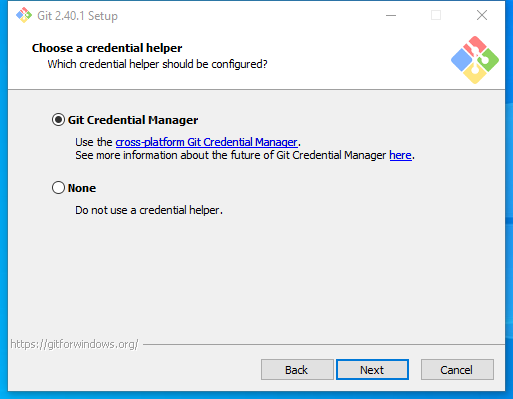Click the greyed-out maximize window button

(x=436, y=15)
